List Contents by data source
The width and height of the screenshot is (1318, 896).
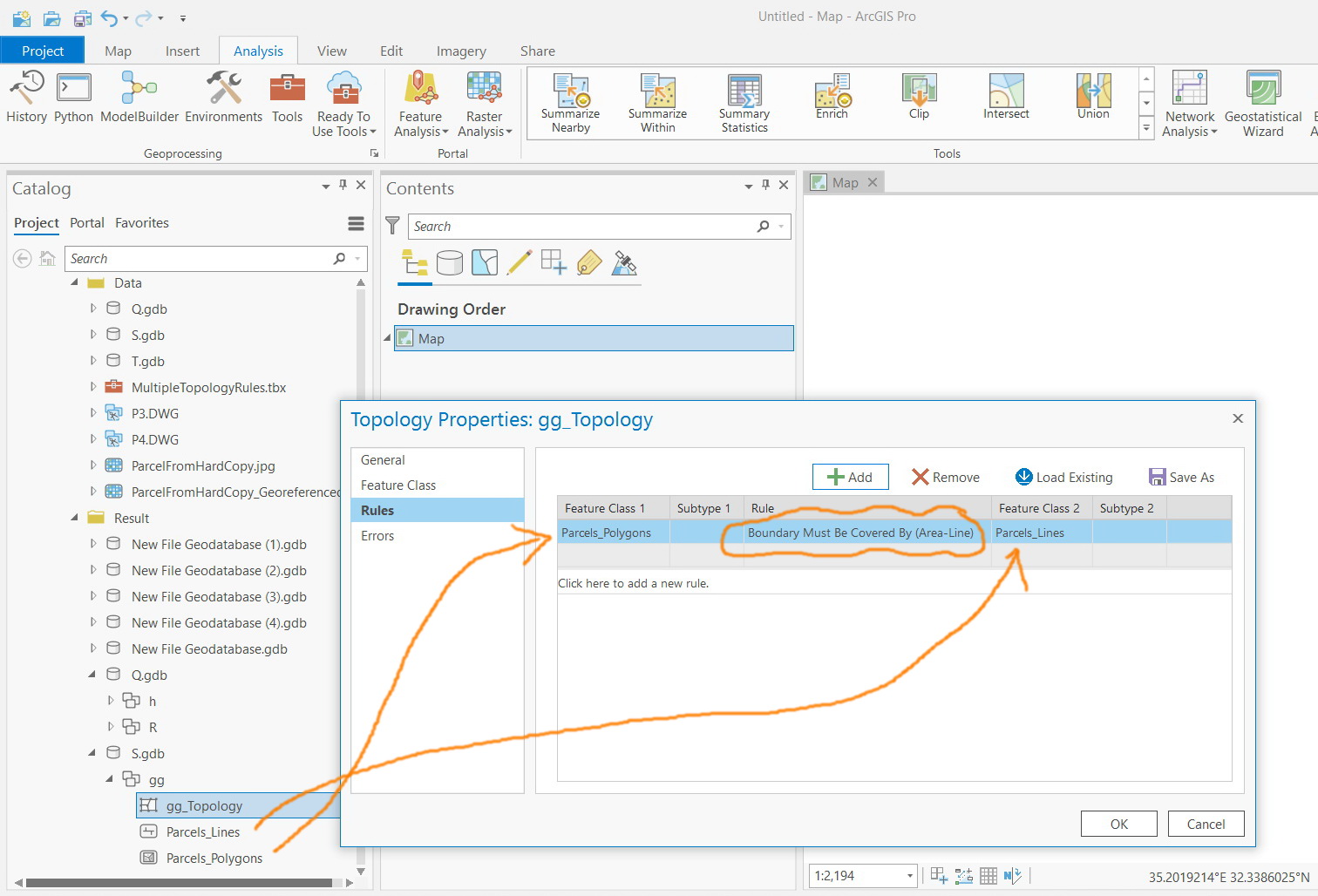pos(450,262)
